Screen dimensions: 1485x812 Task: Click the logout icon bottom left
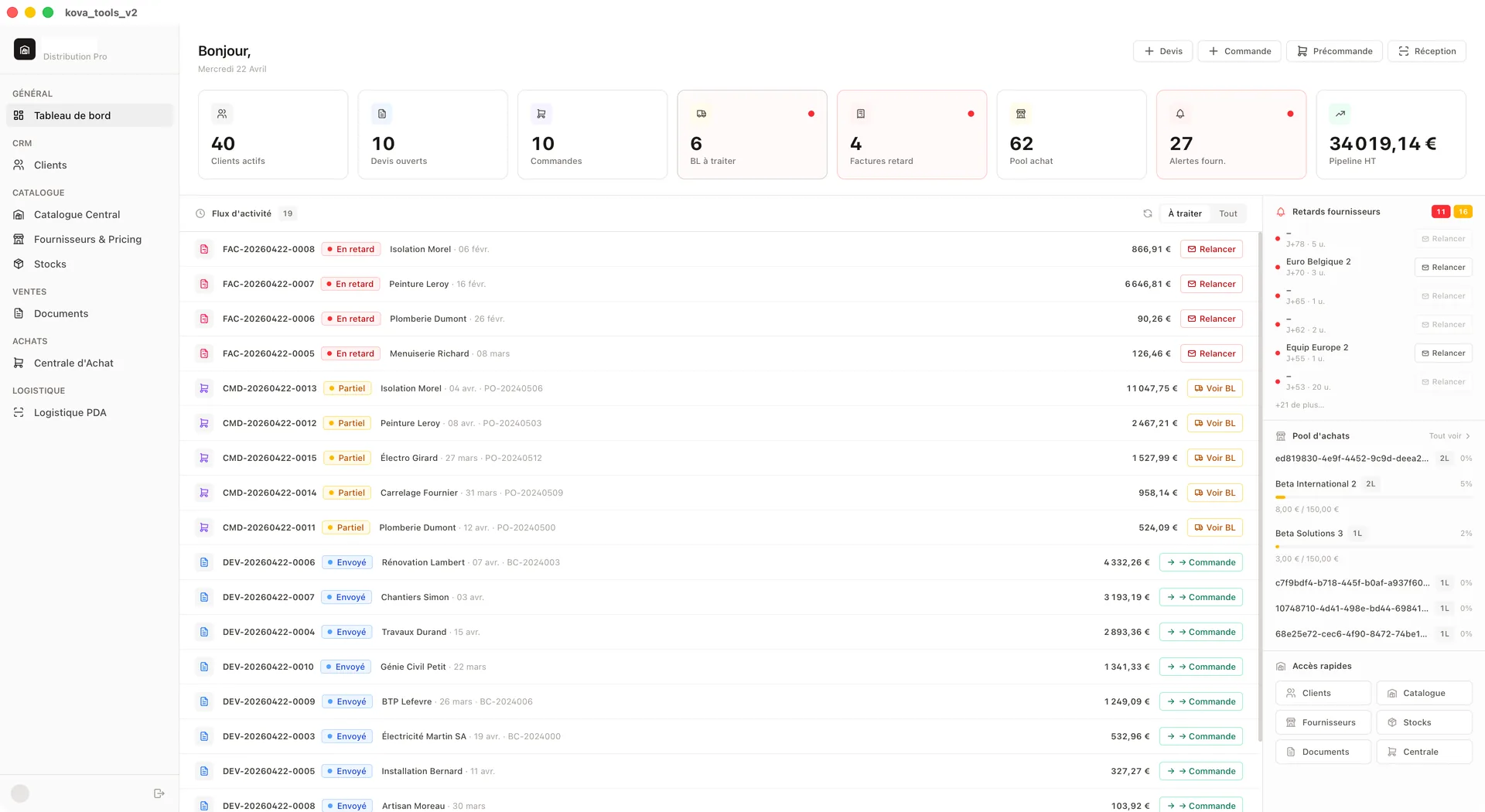[159, 793]
